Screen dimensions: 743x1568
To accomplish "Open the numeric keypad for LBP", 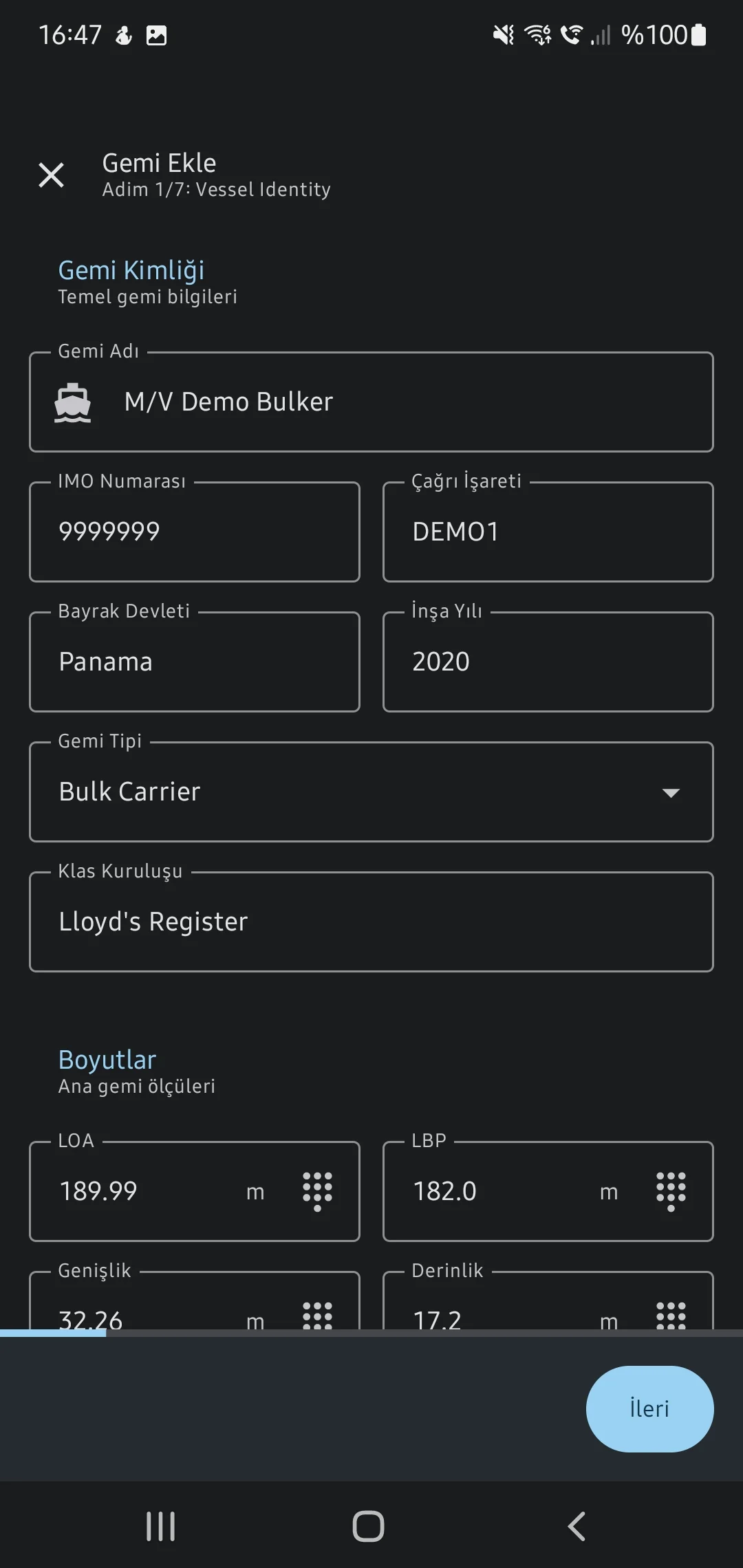I will (x=671, y=1192).
